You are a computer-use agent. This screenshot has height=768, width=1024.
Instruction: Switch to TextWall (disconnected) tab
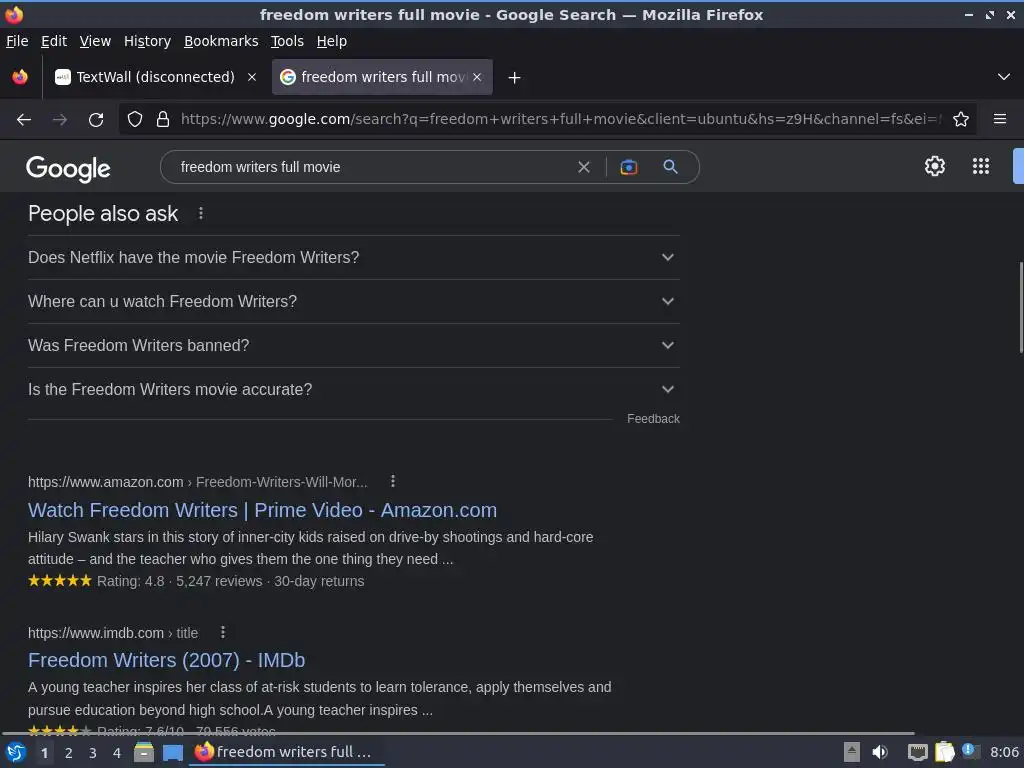pos(155,77)
